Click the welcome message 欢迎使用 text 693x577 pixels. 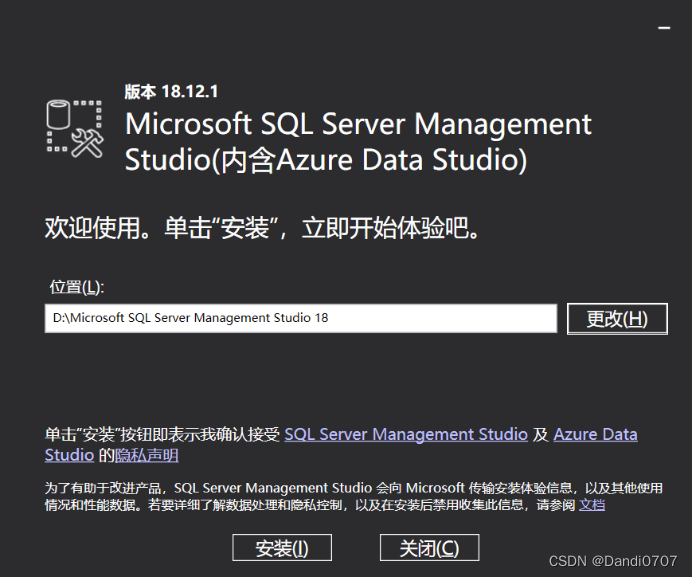[x=262, y=228]
